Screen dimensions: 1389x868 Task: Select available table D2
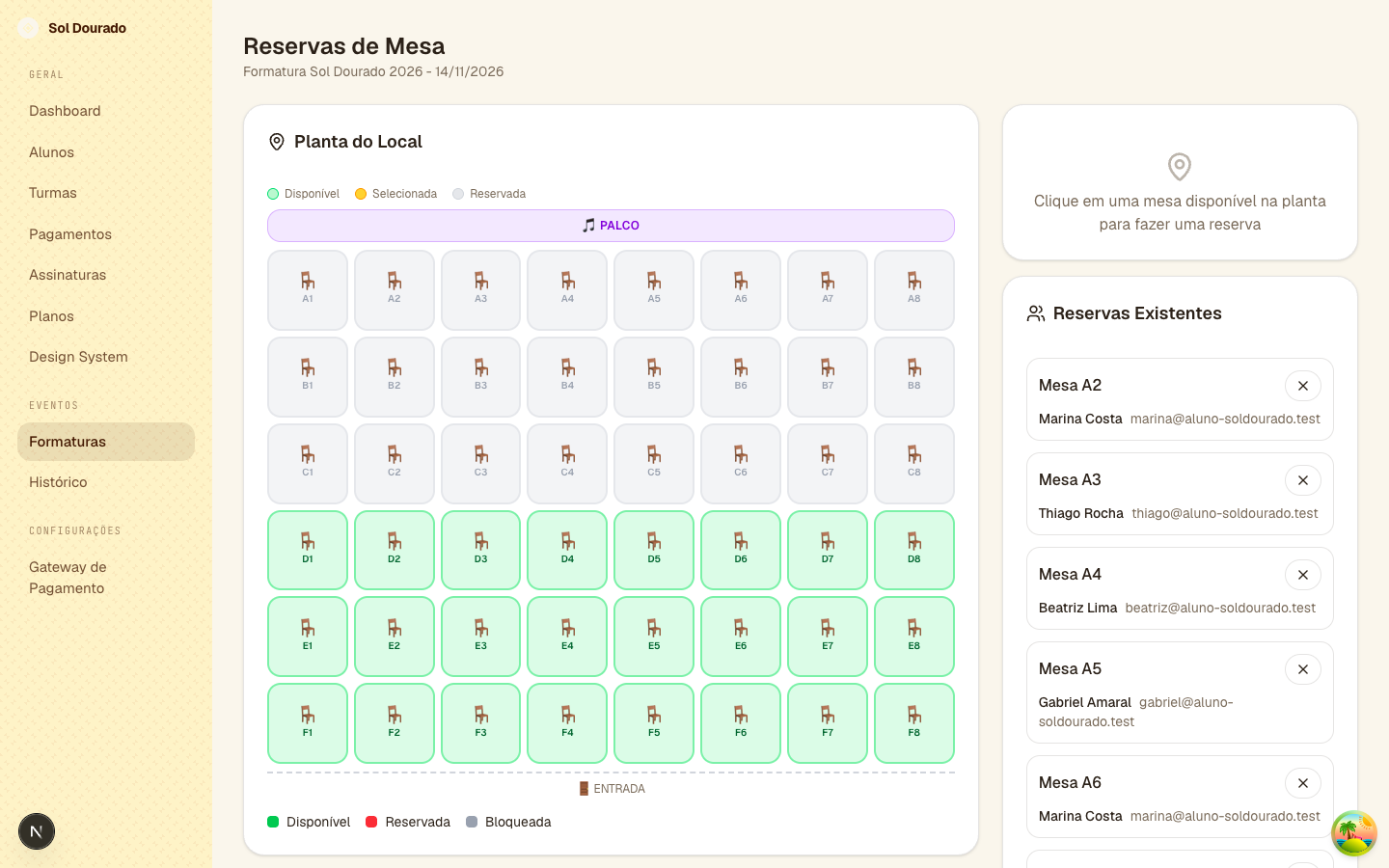pos(395,550)
